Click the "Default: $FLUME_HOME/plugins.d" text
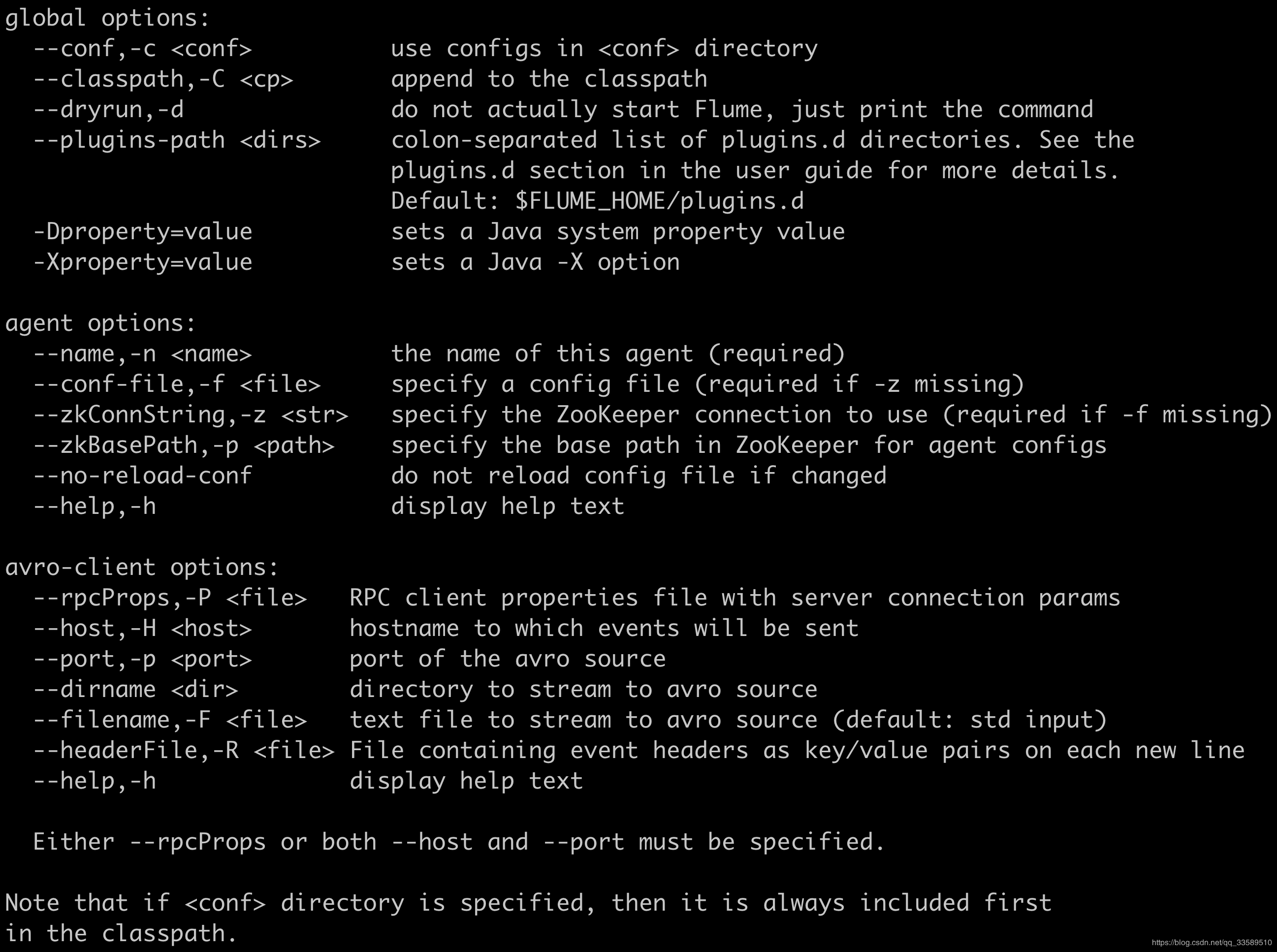Image resolution: width=1277 pixels, height=952 pixels. coord(597,201)
